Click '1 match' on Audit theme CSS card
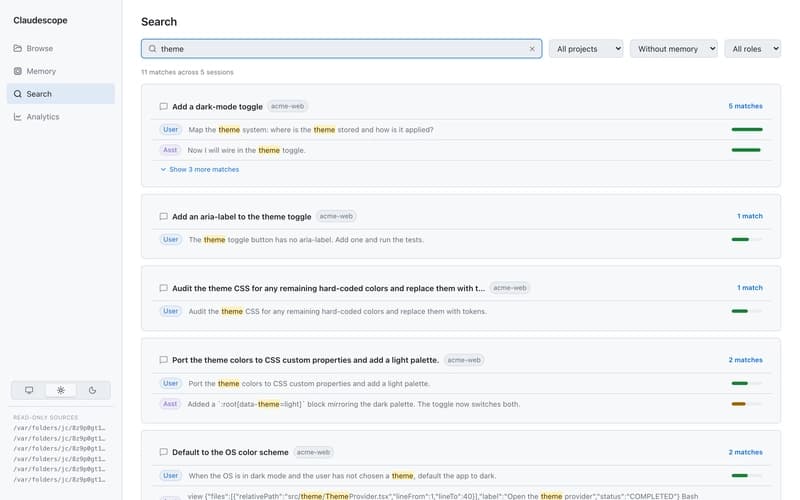 749,288
